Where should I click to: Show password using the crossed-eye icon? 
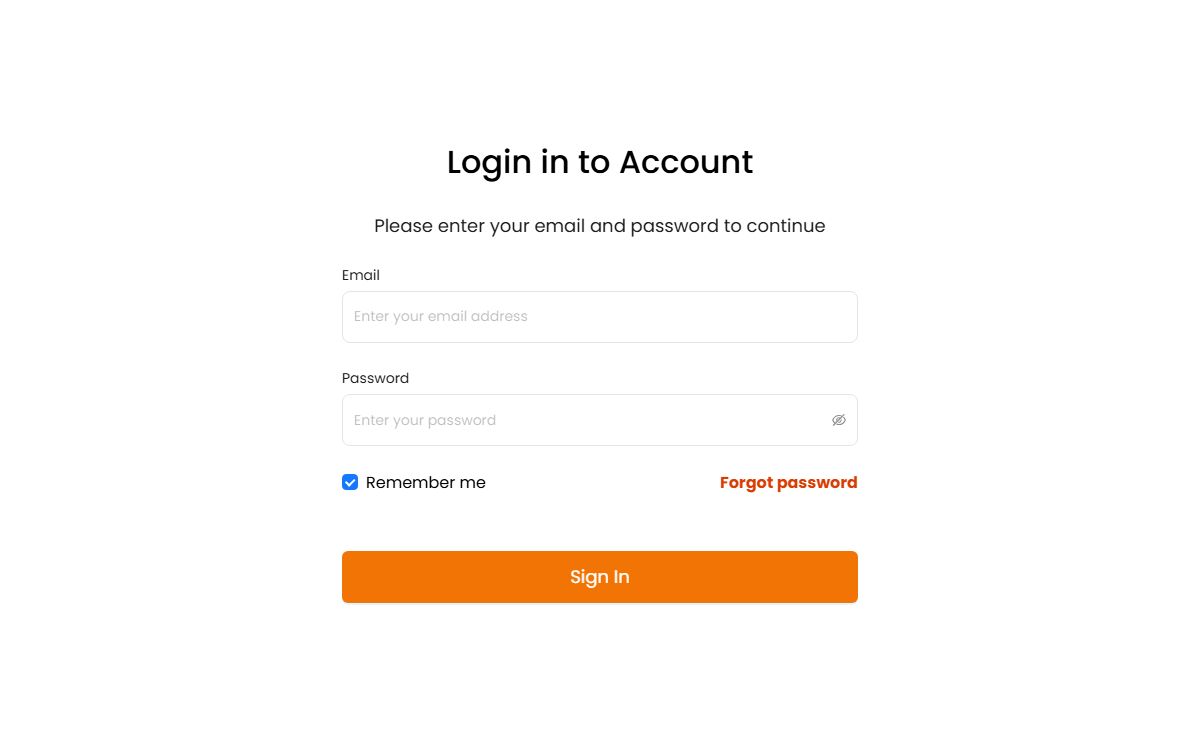[839, 420]
